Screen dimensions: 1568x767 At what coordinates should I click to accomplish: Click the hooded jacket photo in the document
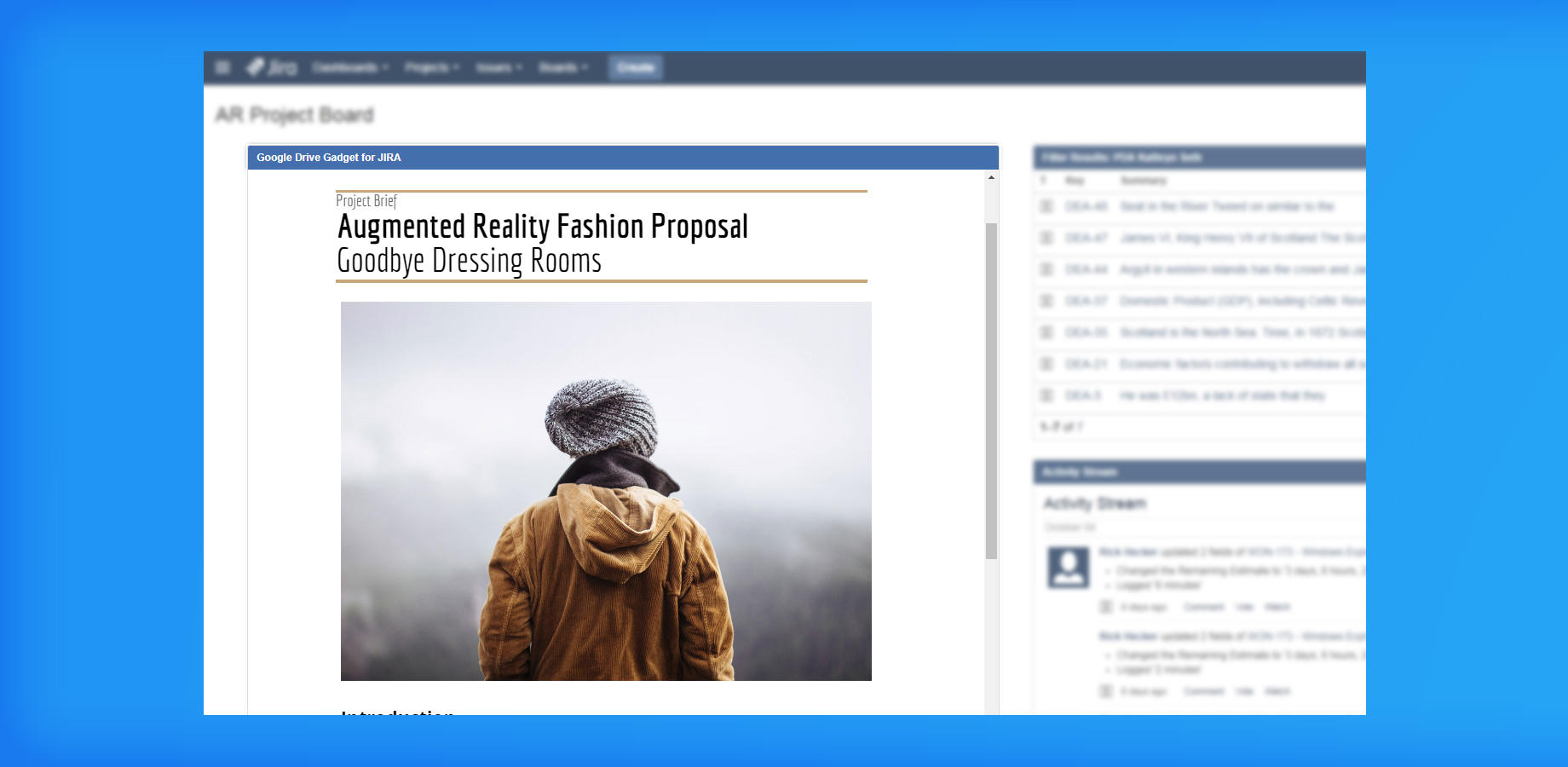pyautogui.click(x=606, y=491)
